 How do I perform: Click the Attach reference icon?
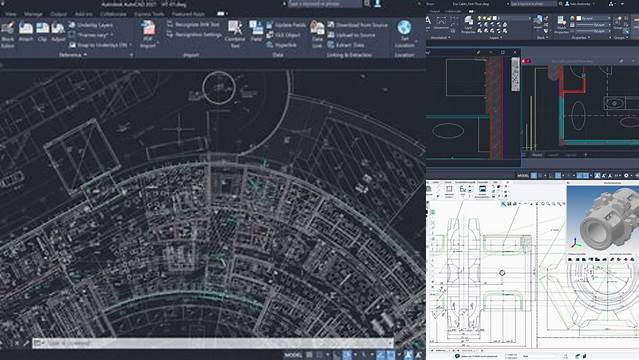point(26,32)
